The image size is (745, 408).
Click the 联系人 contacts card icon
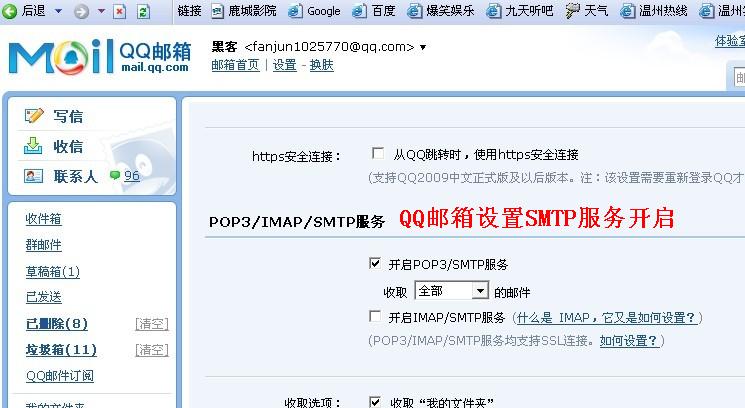tap(33, 176)
